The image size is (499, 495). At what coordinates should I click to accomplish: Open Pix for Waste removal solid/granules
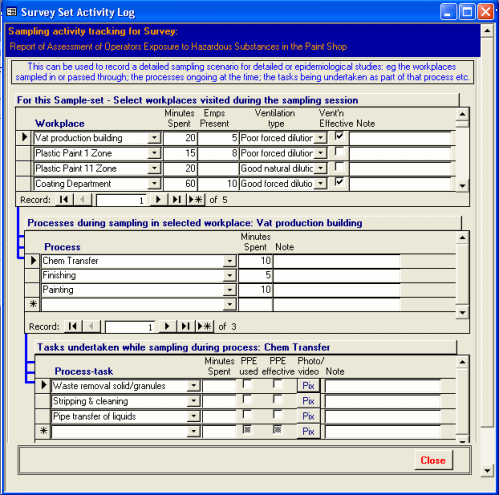click(x=308, y=386)
